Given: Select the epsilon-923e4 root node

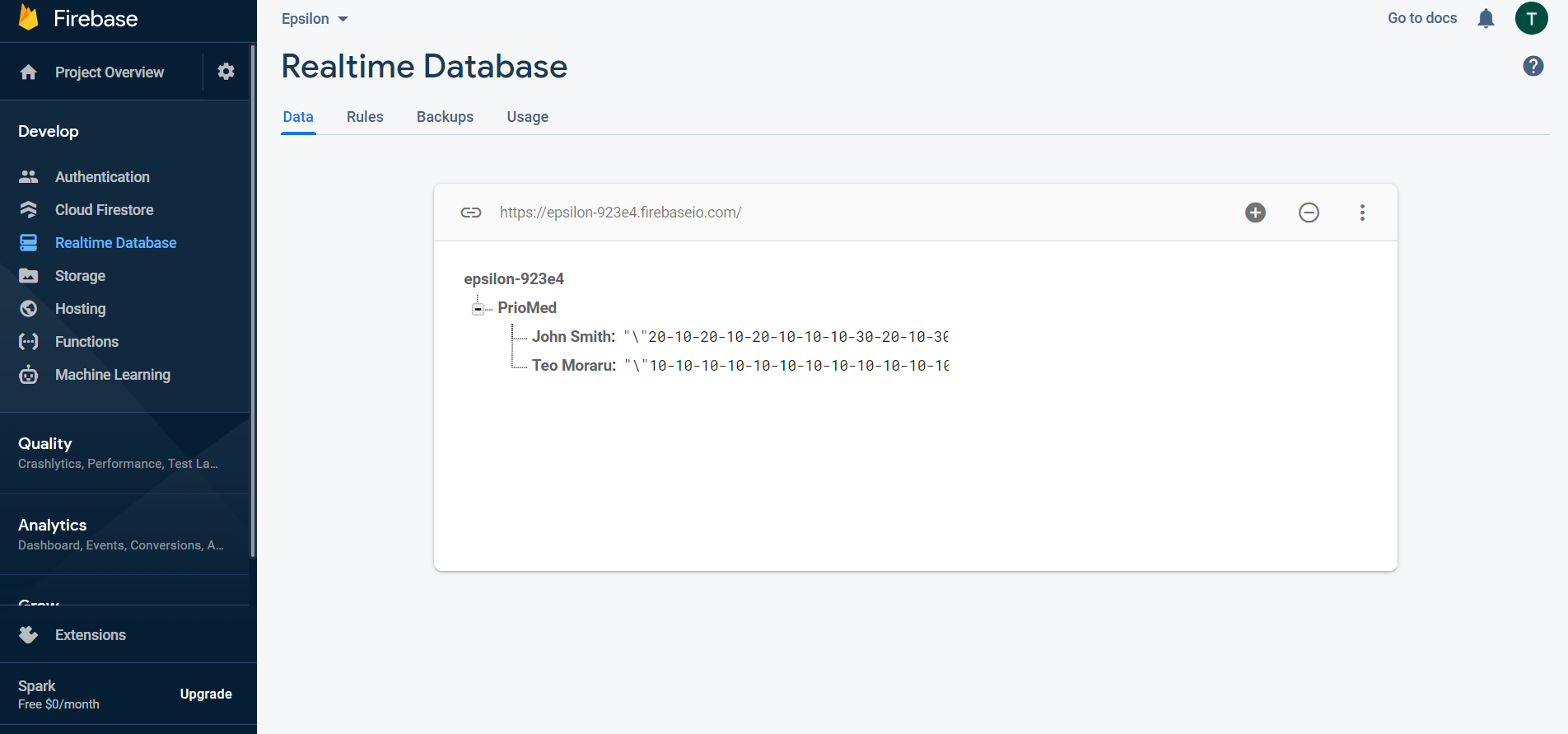Looking at the screenshot, I should [x=514, y=278].
